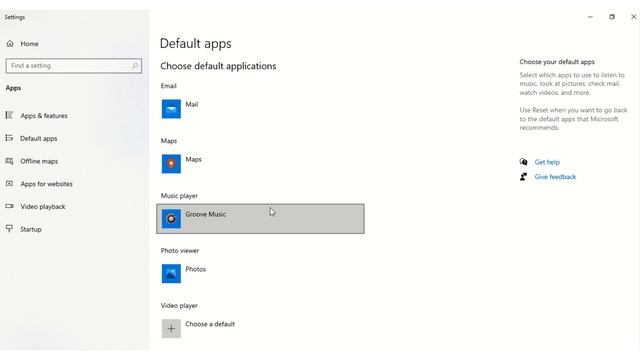Open Startup settings
The height and width of the screenshot is (360, 640).
(31, 229)
